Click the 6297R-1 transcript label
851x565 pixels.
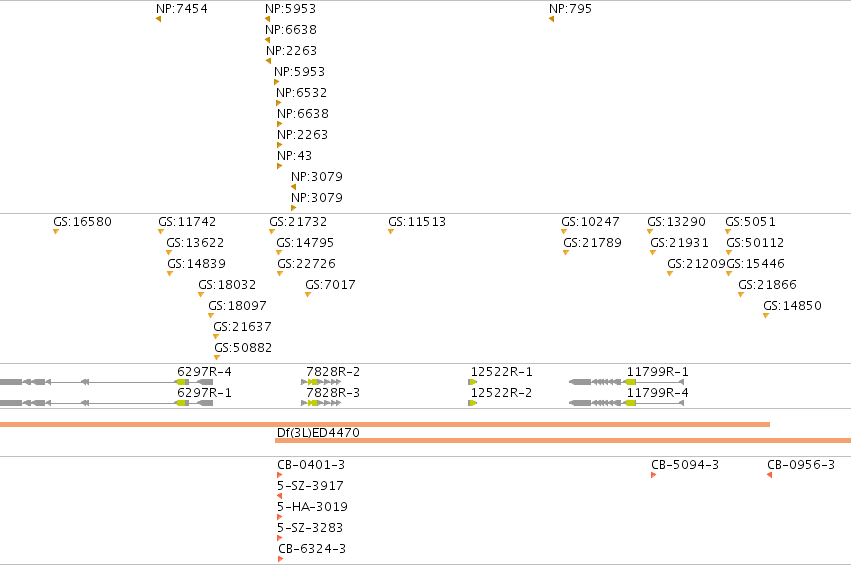point(204,392)
